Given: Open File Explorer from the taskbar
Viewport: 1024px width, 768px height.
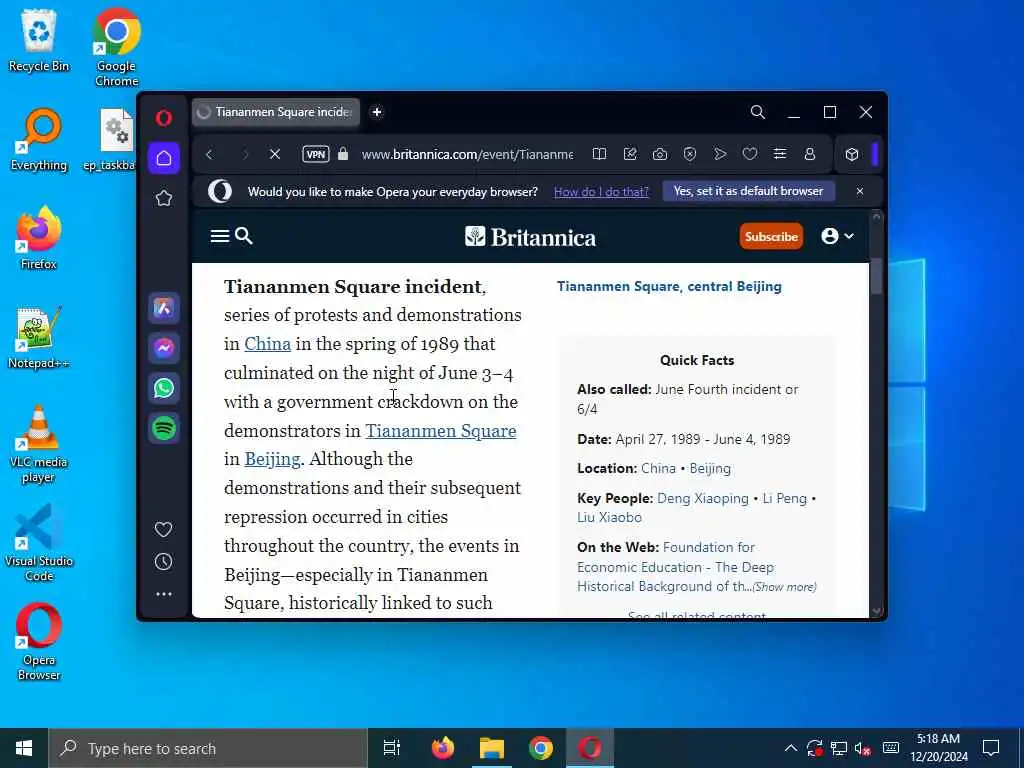Looking at the screenshot, I should [492, 748].
